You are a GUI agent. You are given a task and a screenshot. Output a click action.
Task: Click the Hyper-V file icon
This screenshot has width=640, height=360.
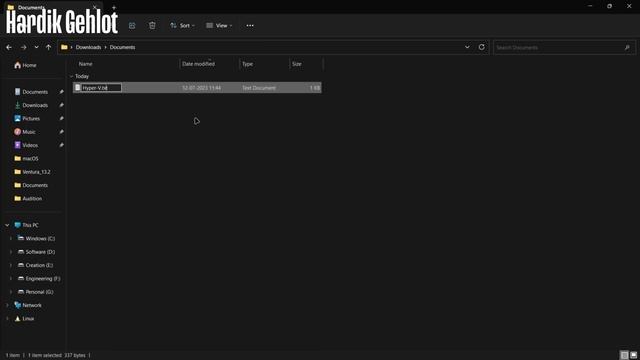pyautogui.click(x=78, y=87)
